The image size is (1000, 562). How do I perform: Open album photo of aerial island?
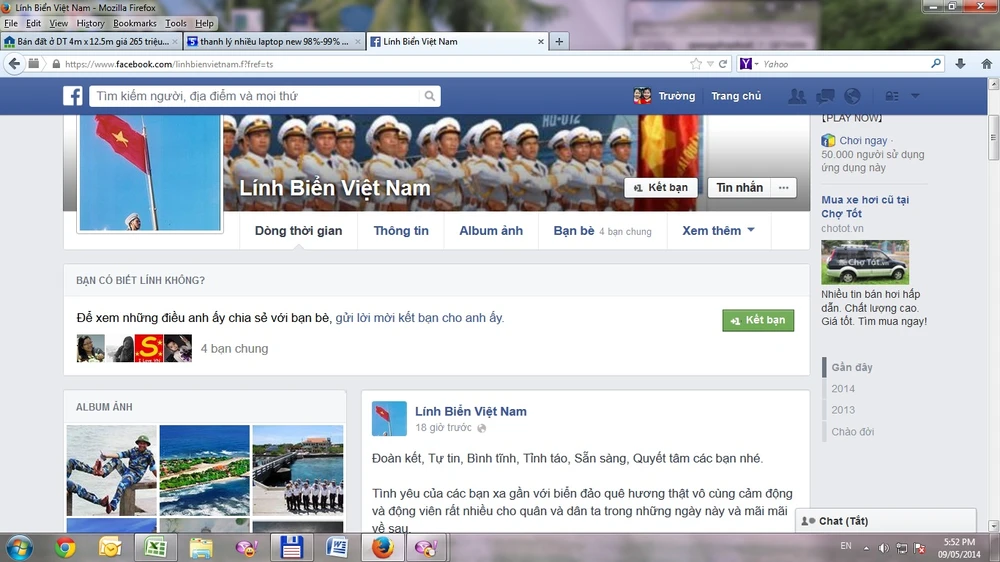tap(205, 470)
